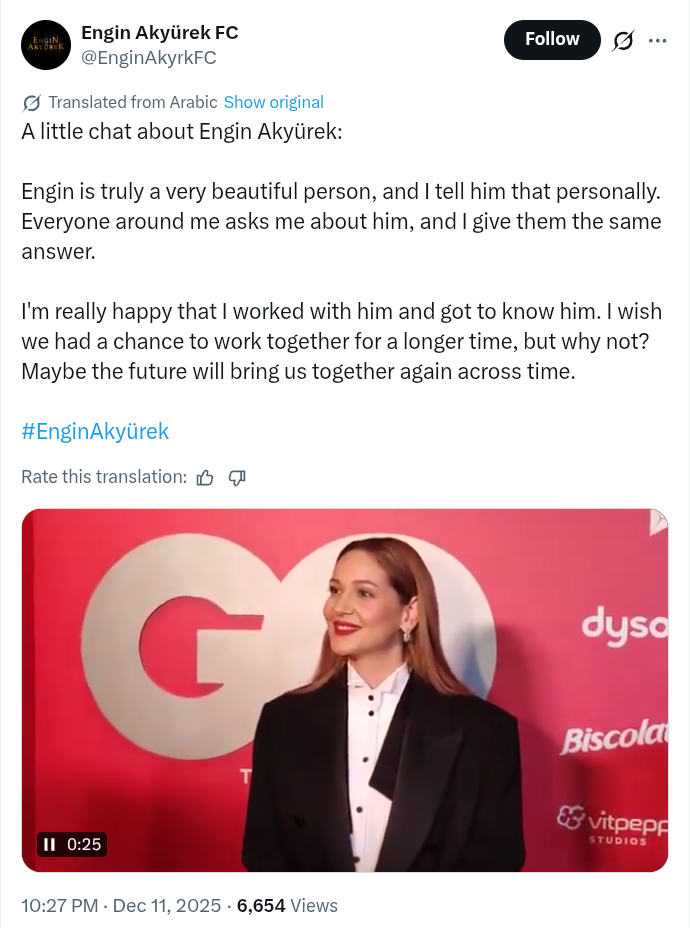
Task: Rate the translation with thumbs up
Action: 205,477
